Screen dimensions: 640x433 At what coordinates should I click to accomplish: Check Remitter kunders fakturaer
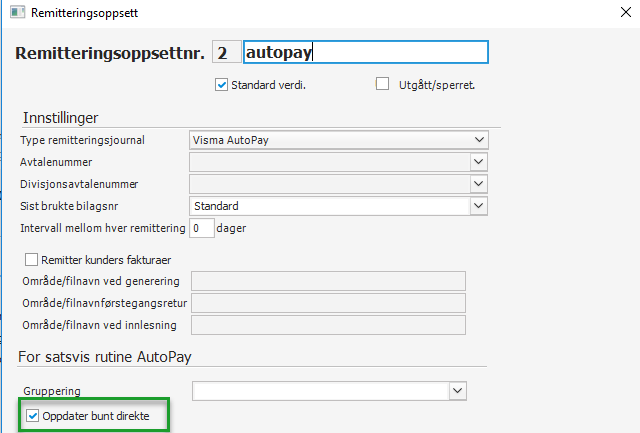[30, 259]
